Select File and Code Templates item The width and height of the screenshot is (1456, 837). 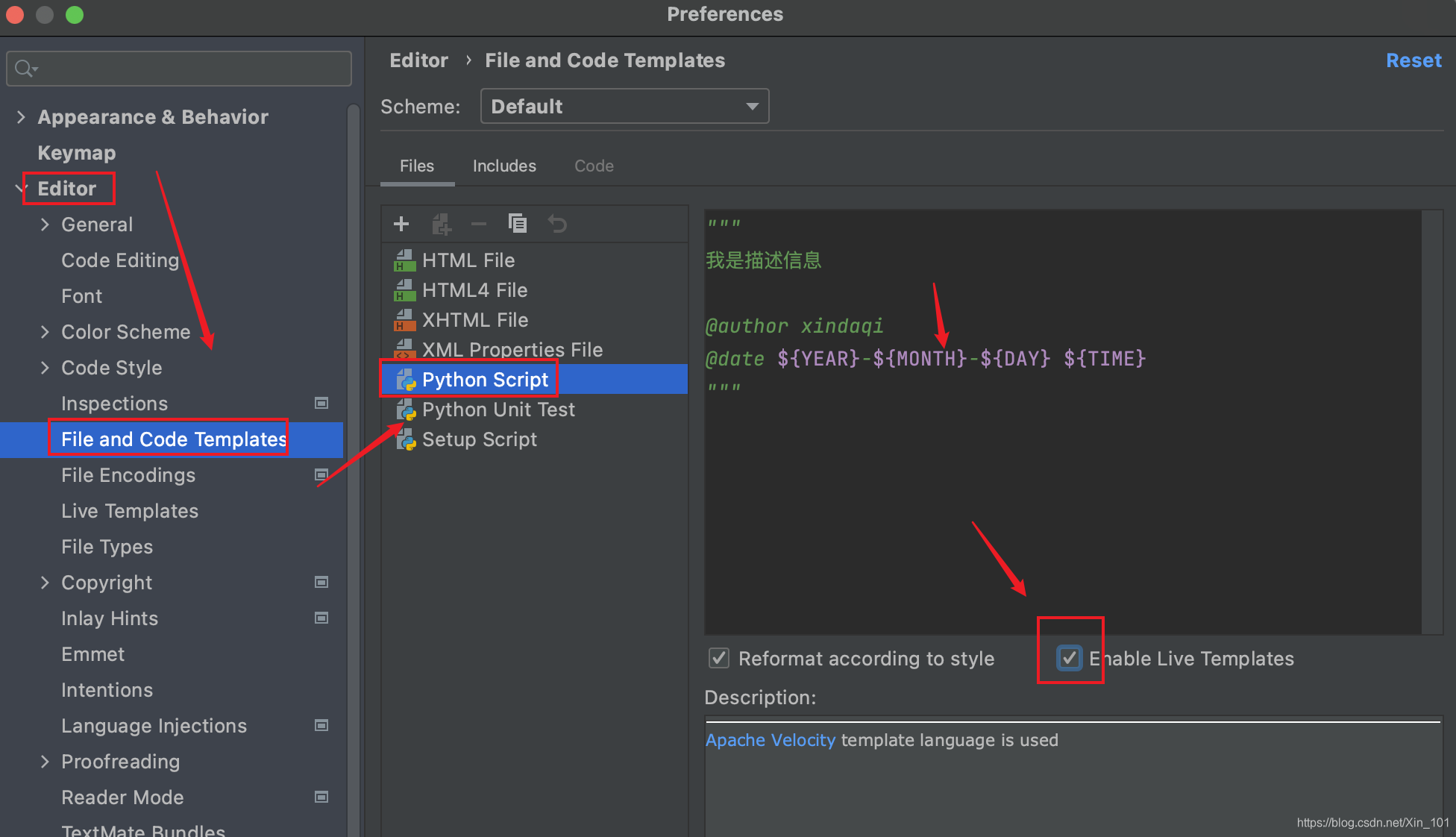tap(172, 439)
